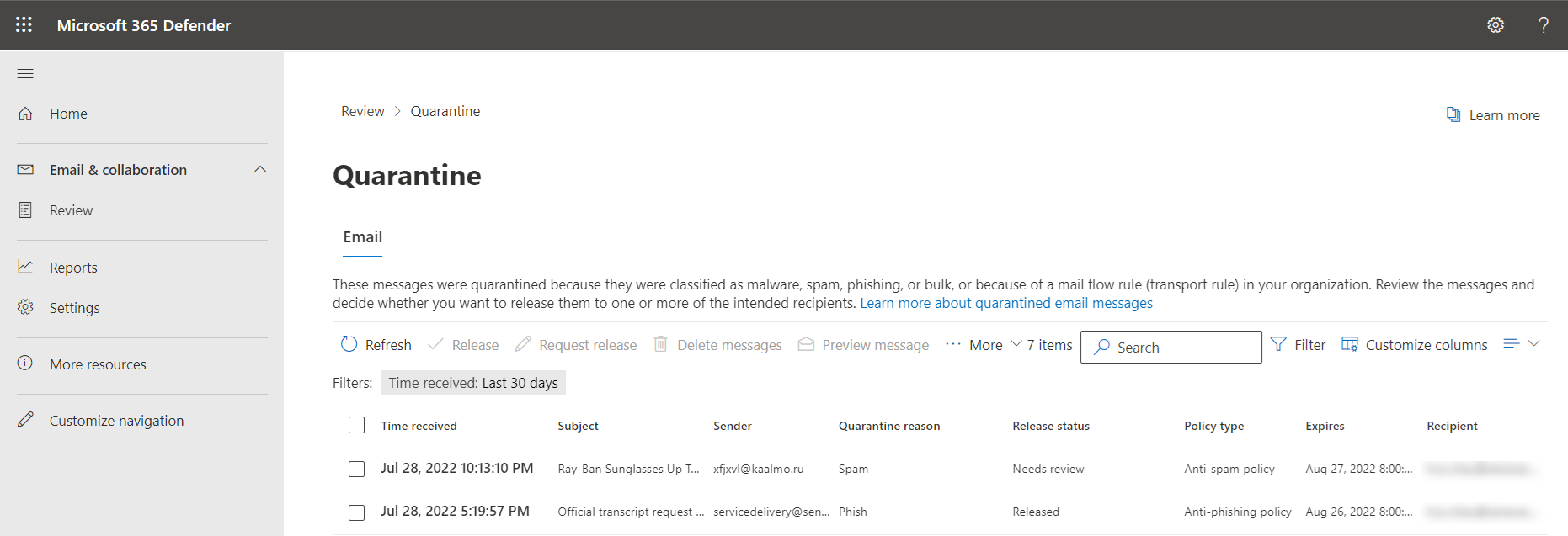Click the view options lines icon

(1512, 343)
